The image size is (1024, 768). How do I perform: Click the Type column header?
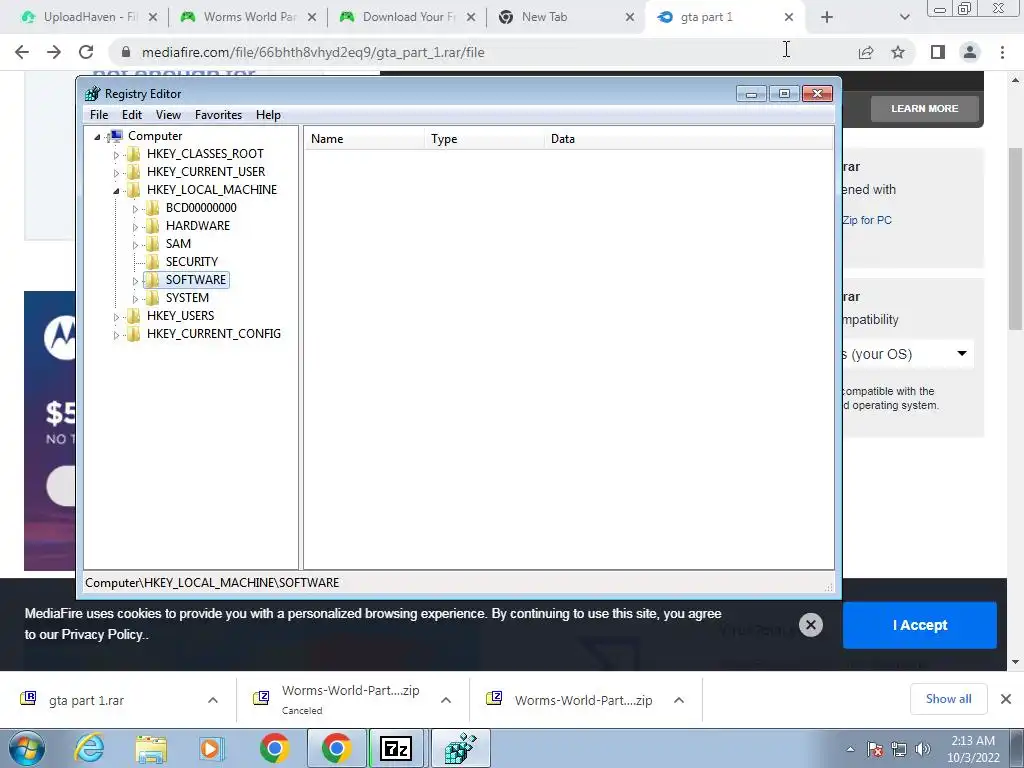pos(484,138)
